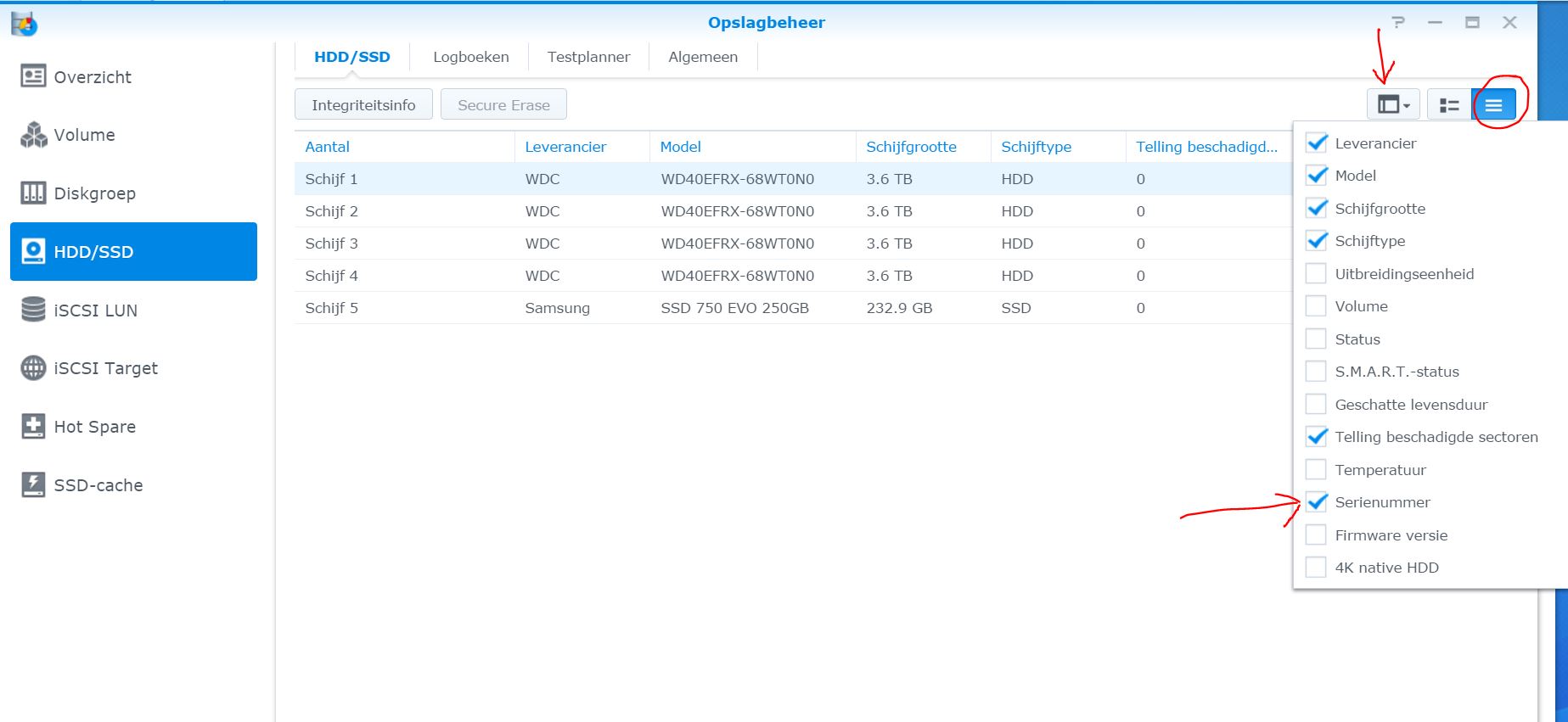Select the Schijf 1 row

coord(794,179)
